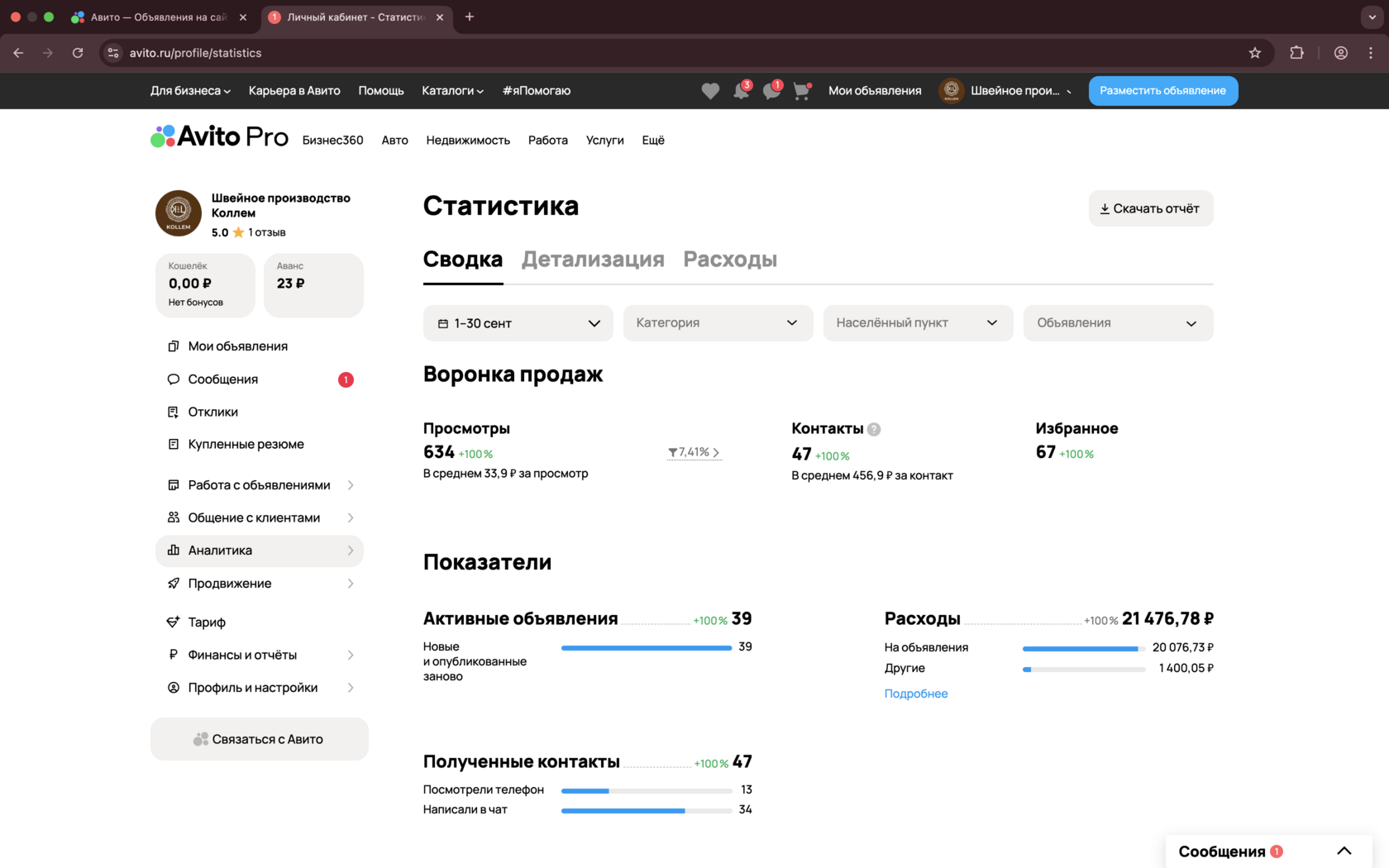Viewport: 1389px width, 868px height.
Task: Expand the Каталоги menu
Action: tap(452, 91)
